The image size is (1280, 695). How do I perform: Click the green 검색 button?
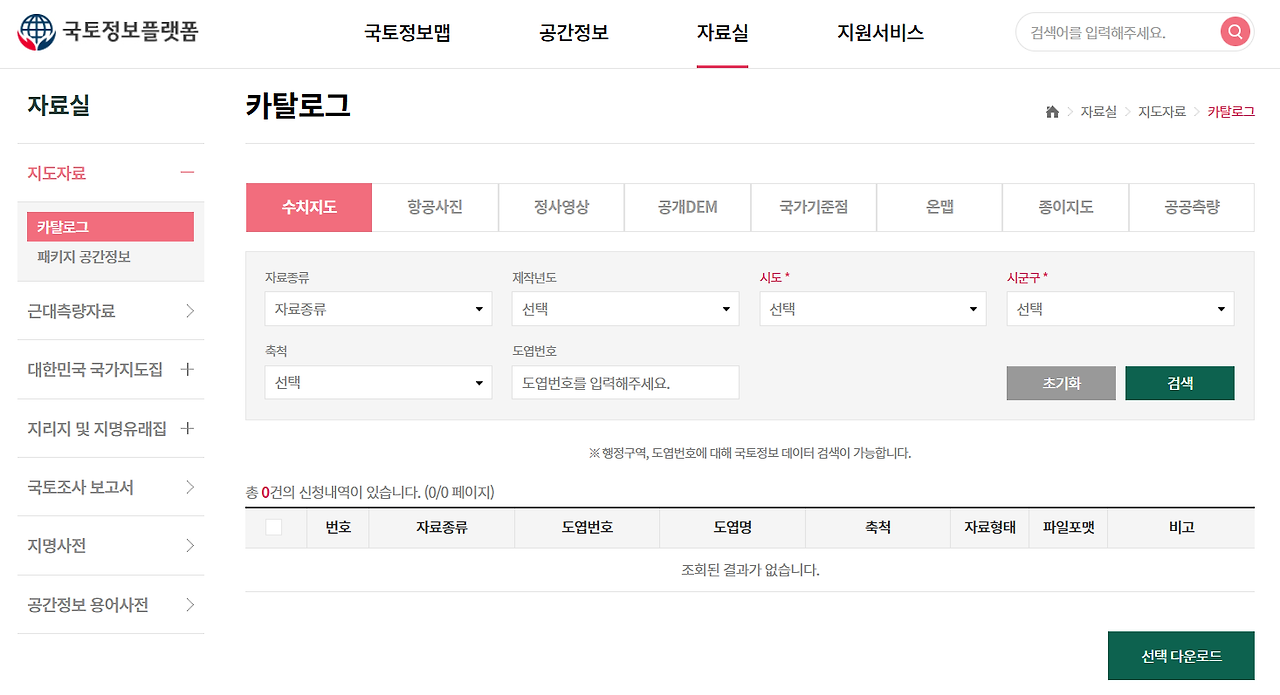click(x=1179, y=383)
